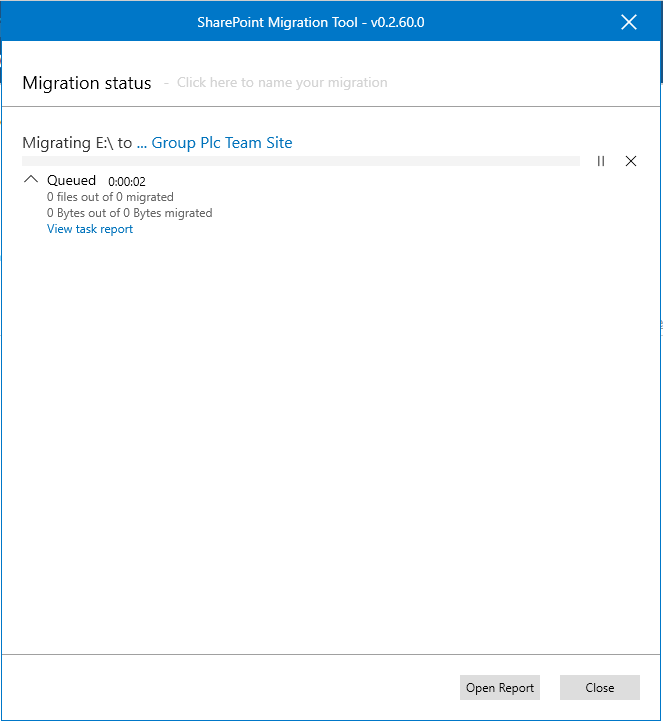Viewport: 663px width, 721px height.
Task: Click the Migration status heading
Action: [x=87, y=83]
